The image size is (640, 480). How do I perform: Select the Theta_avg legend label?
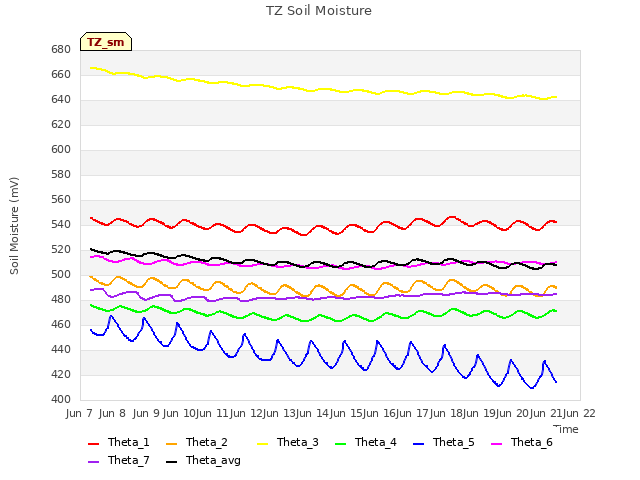tap(213, 461)
